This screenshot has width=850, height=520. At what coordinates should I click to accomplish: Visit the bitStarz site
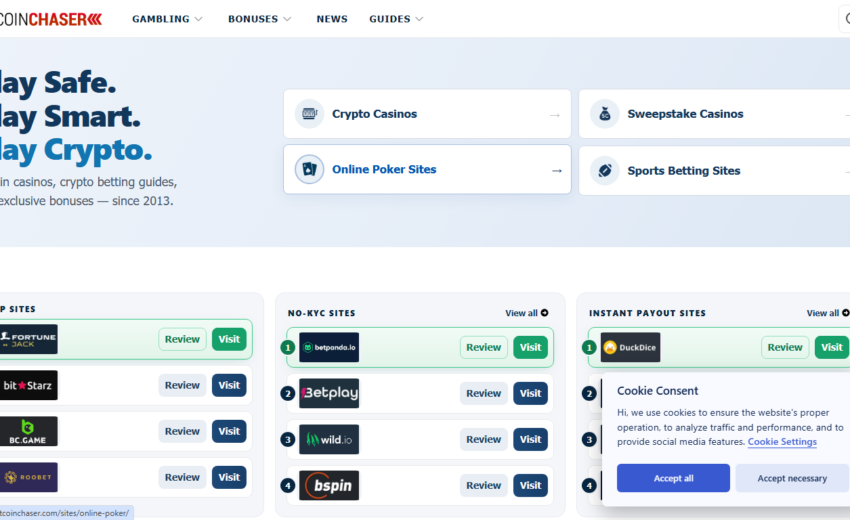(x=229, y=386)
